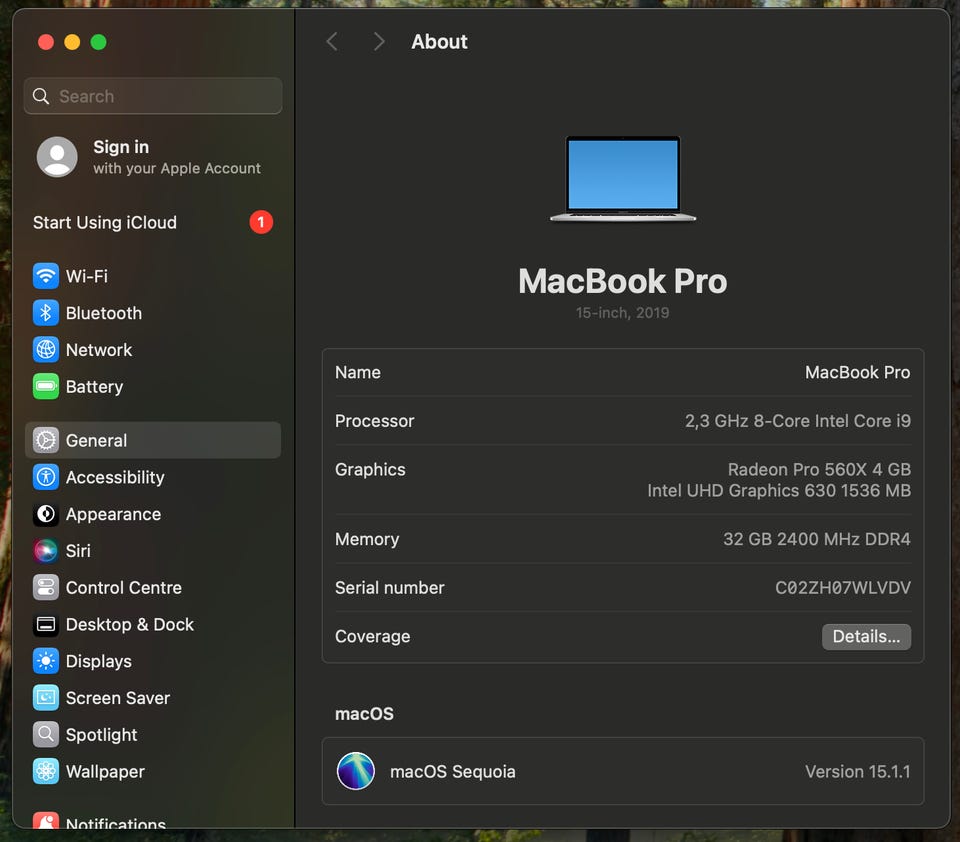Image resolution: width=960 pixels, height=842 pixels.
Task: Select Spotlight in the sidebar
Action: click(101, 735)
